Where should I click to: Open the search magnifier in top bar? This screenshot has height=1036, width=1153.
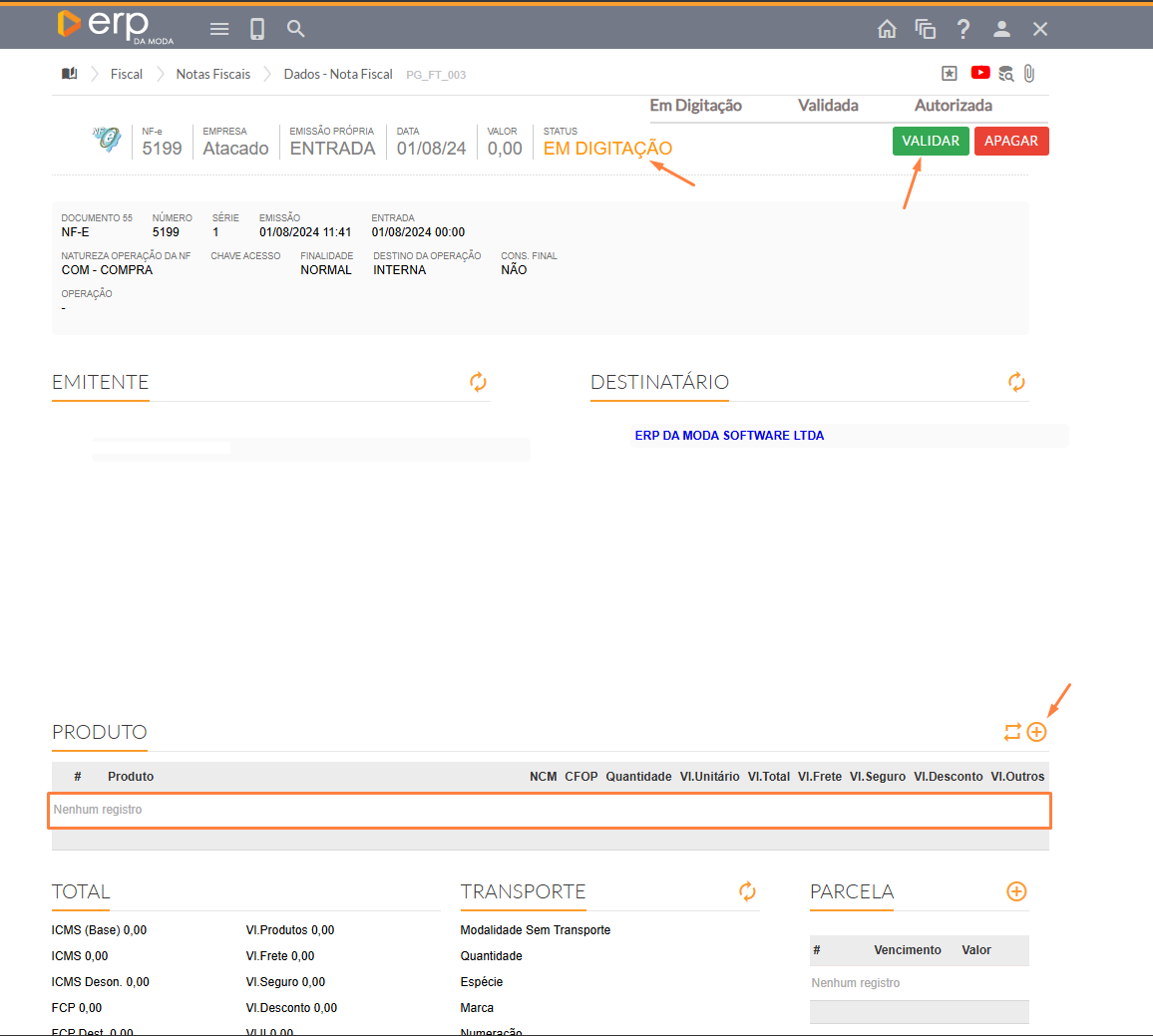pos(296,29)
